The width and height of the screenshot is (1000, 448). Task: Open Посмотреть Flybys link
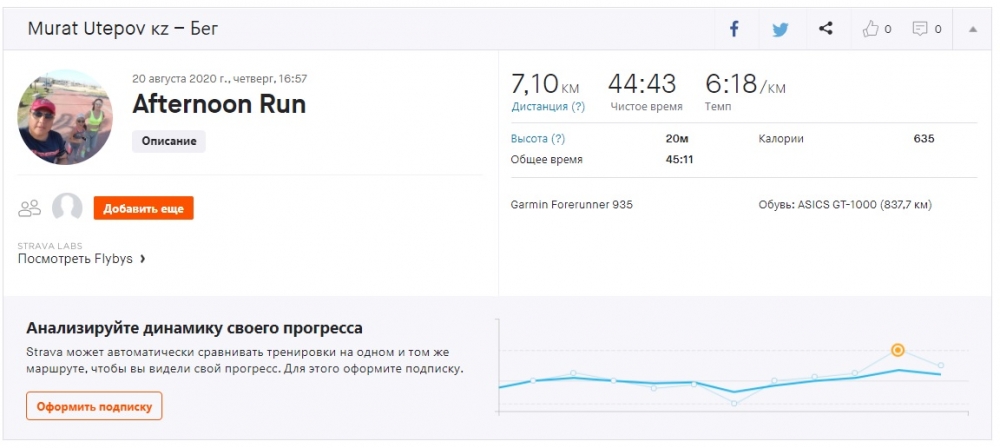75,259
